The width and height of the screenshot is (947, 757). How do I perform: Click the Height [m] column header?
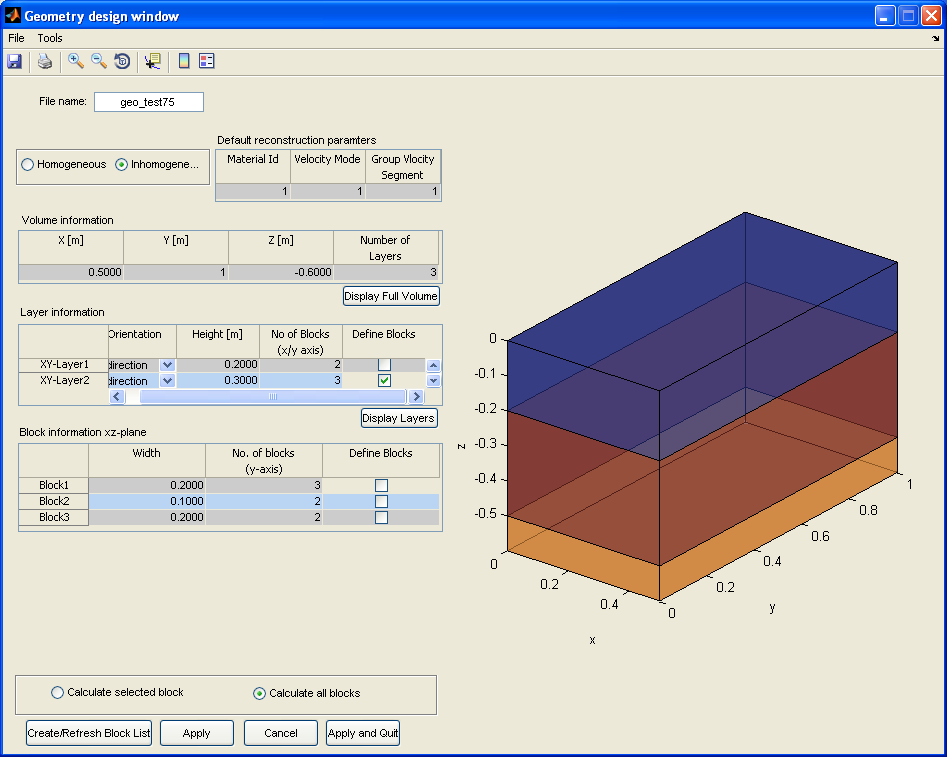pyautogui.click(x=217, y=342)
